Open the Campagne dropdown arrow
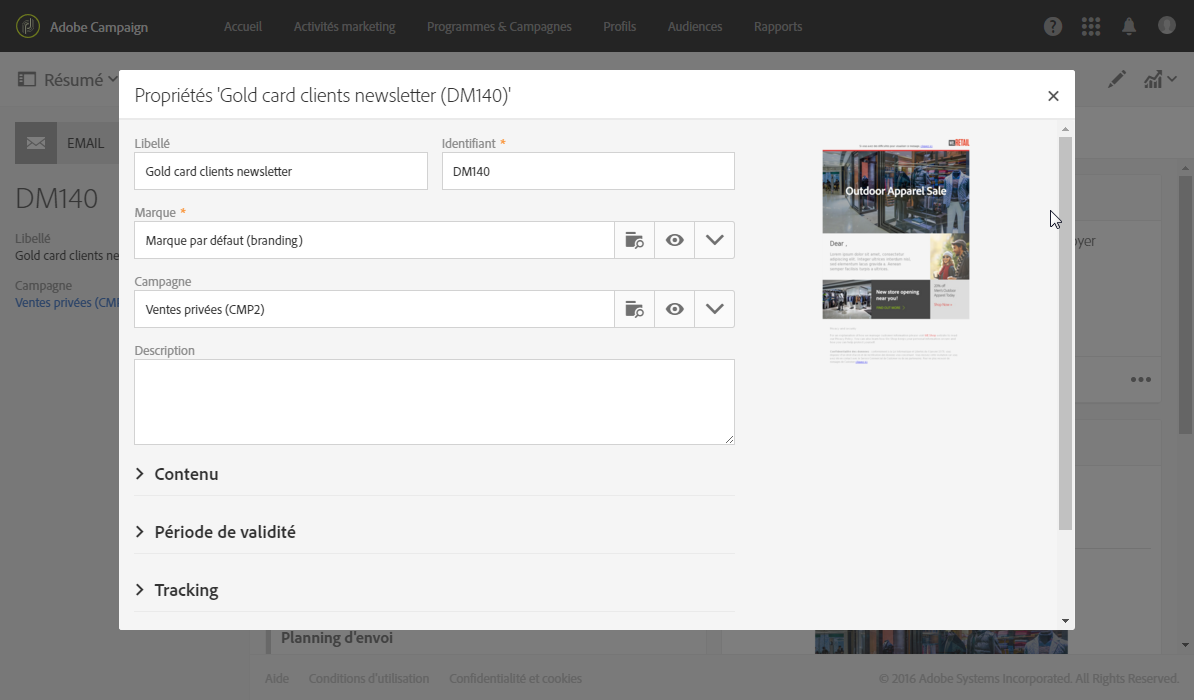The width and height of the screenshot is (1194, 700). (x=714, y=309)
